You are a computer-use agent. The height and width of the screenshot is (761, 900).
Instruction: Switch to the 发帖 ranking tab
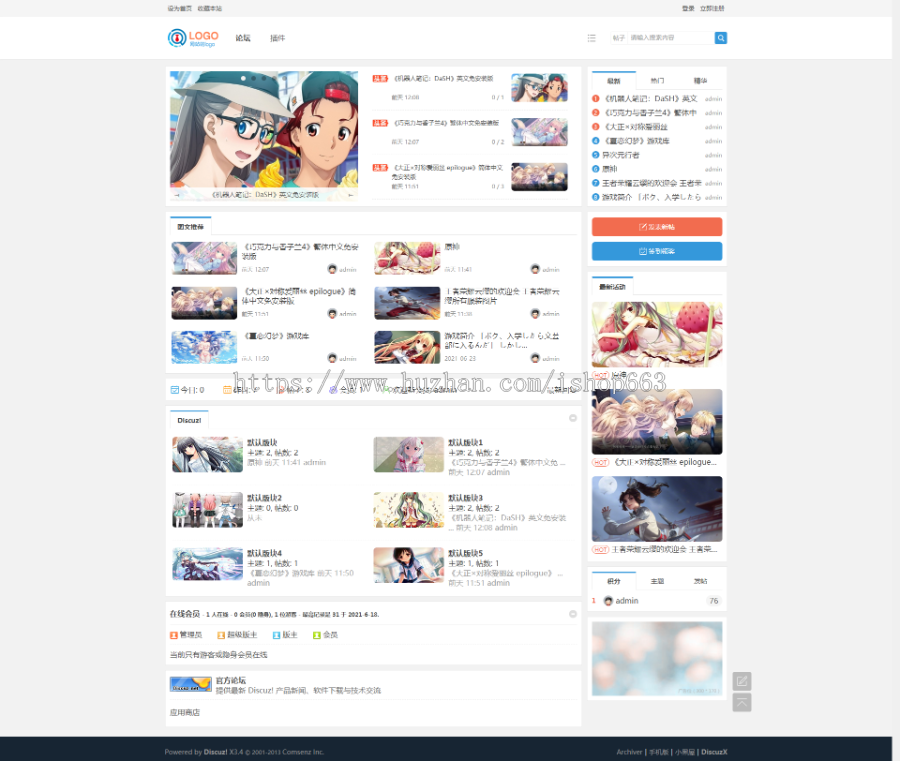click(700, 581)
